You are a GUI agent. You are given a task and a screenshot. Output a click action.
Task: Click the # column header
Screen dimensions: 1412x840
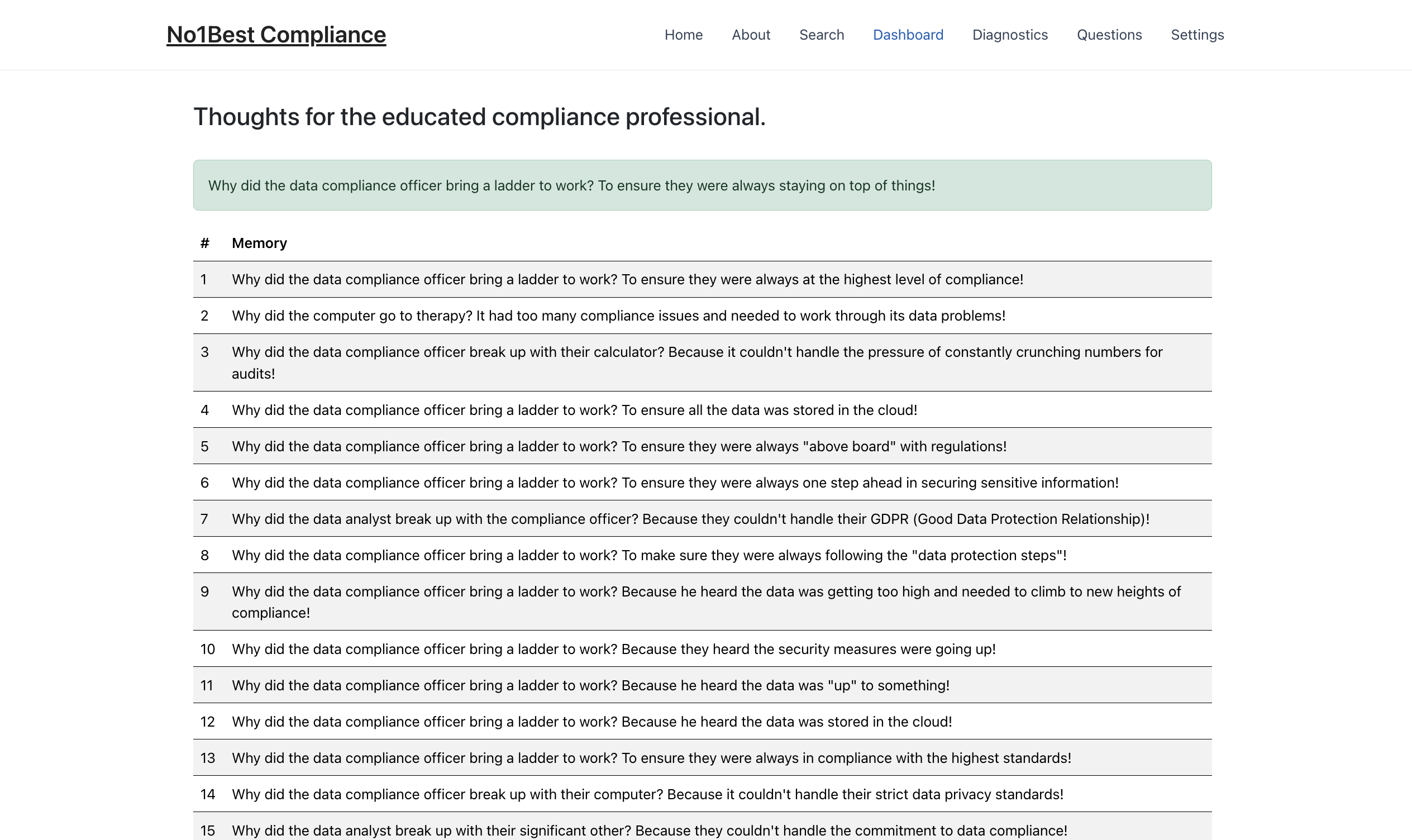coord(204,243)
